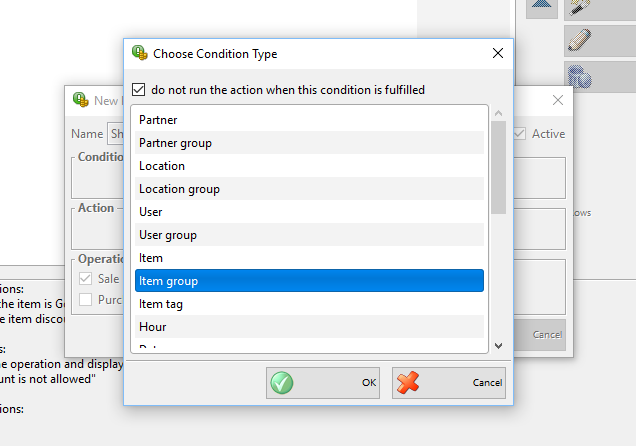The width and height of the screenshot is (636, 446).
Task: Toggle the Active checkbox
Action: click(520, 134)
